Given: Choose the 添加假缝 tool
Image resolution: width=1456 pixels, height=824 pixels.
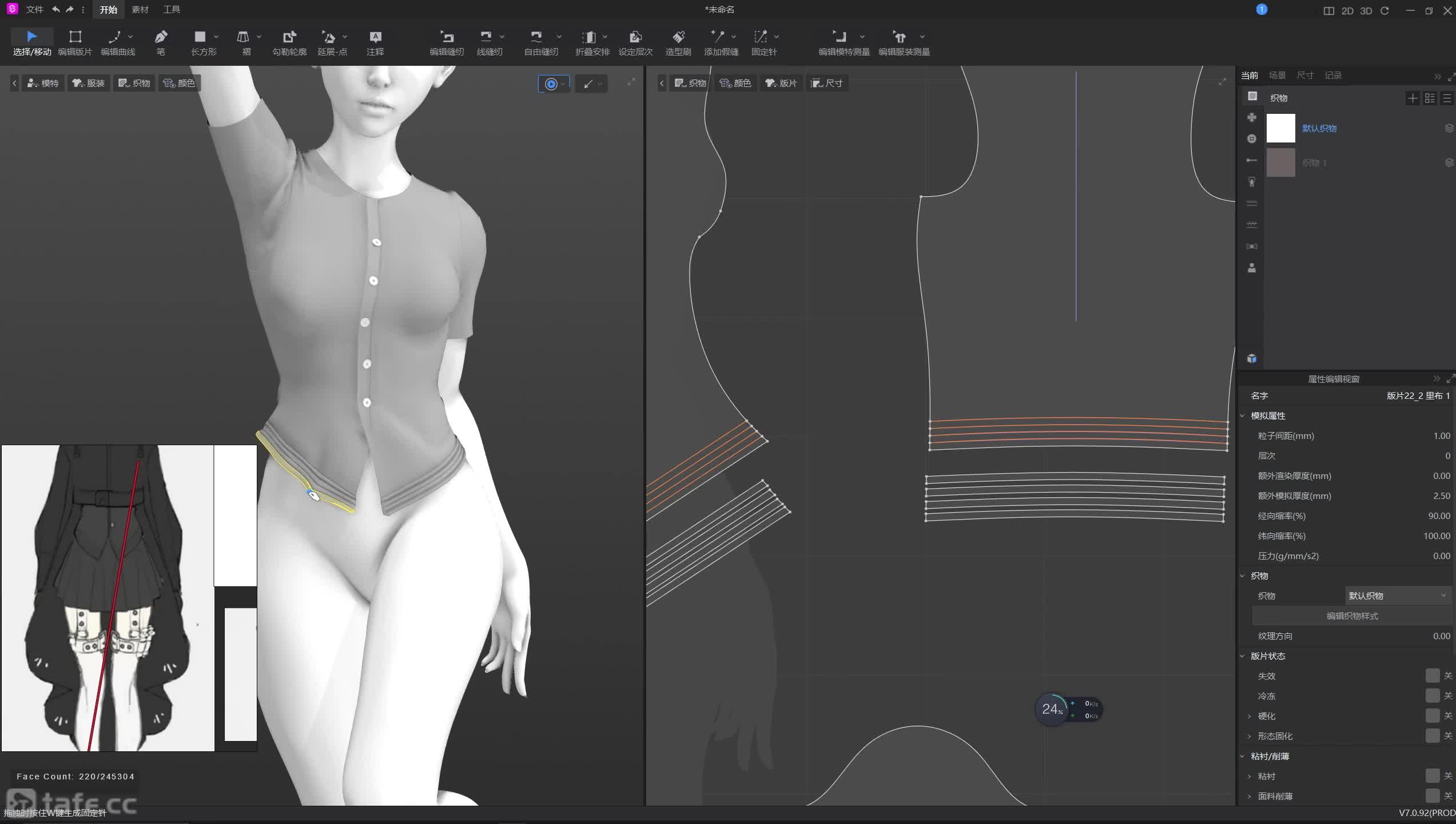Looking at the screenshot, I should point(721,43).
